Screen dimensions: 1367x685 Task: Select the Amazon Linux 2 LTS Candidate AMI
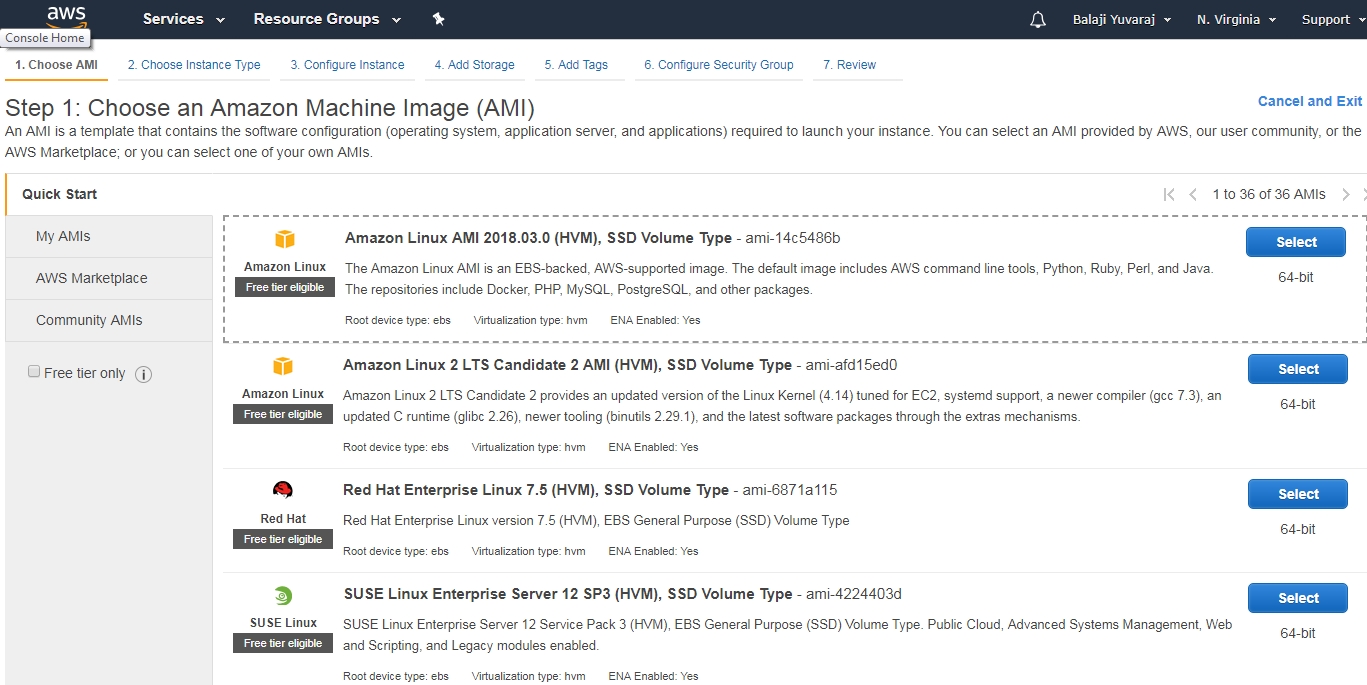pos(1298,369)
